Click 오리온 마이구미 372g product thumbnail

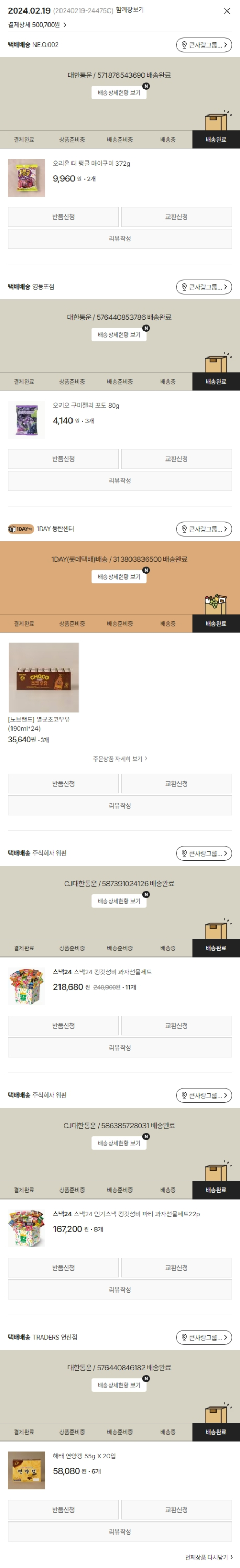tap(27, 178)
